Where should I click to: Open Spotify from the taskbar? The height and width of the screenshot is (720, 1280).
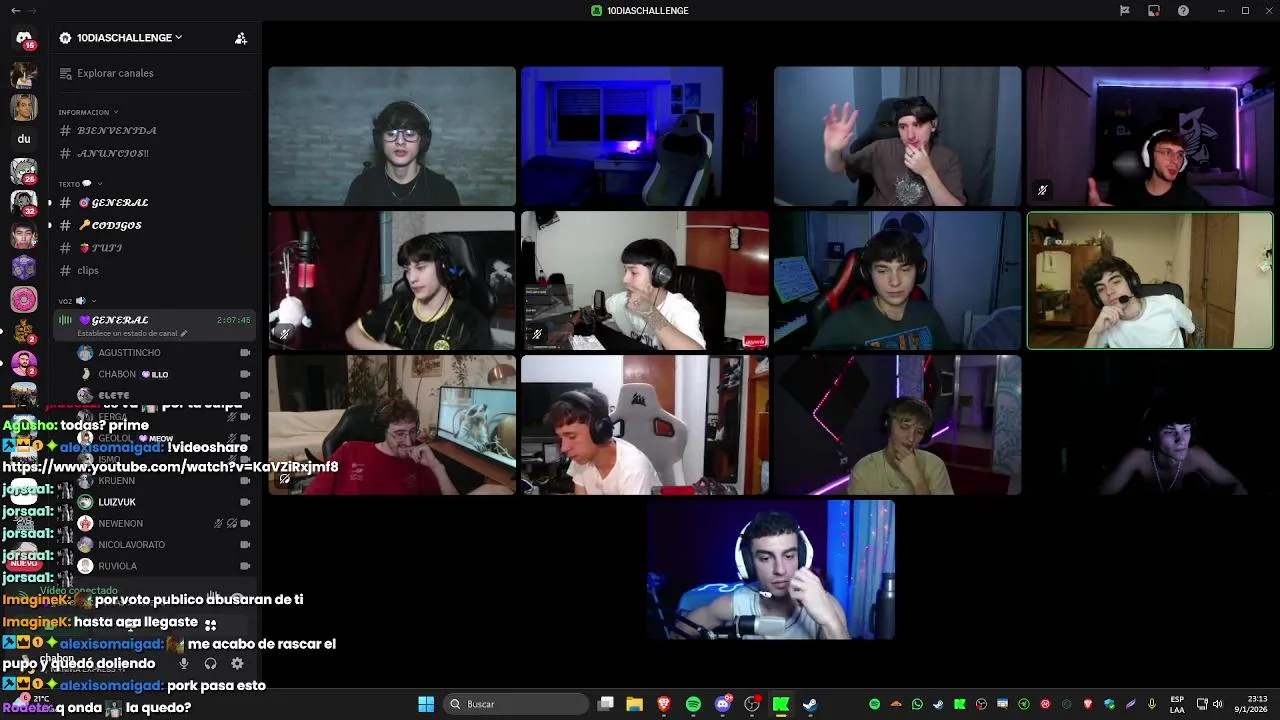693,704
